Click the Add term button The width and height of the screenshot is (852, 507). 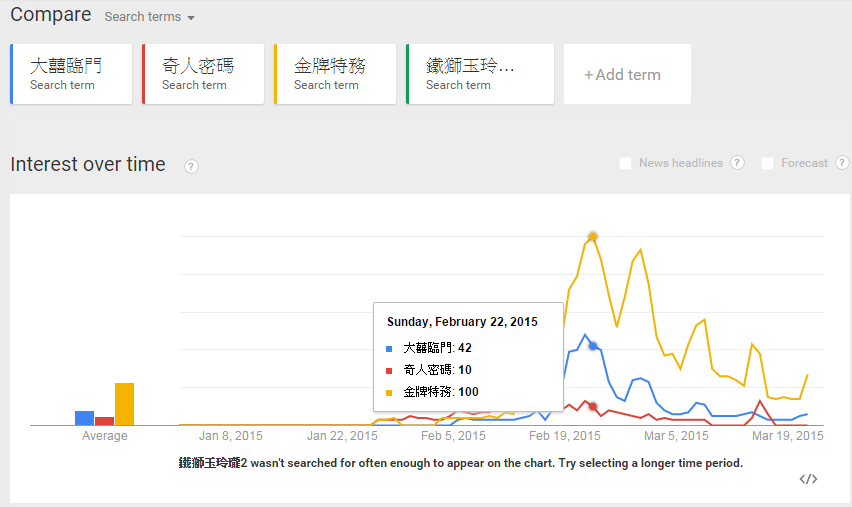point(627,74)
